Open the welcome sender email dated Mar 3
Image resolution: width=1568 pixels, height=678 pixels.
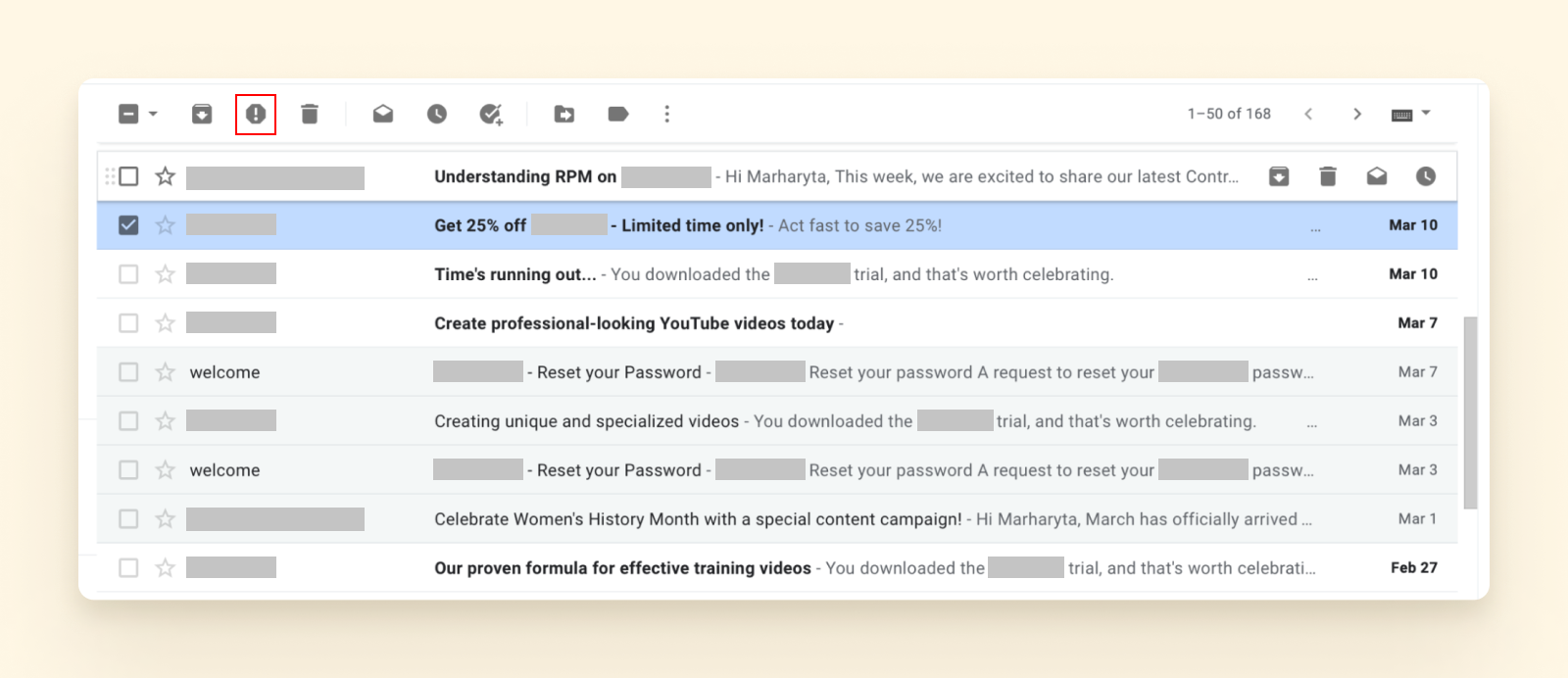point(777,470)
